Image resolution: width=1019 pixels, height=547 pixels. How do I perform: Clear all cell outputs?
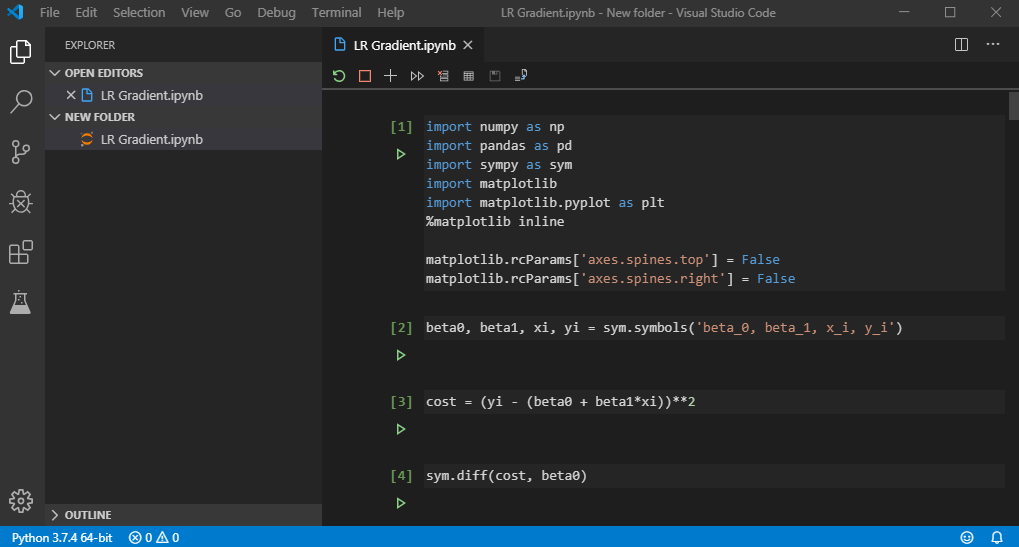[x=443, y=76]
